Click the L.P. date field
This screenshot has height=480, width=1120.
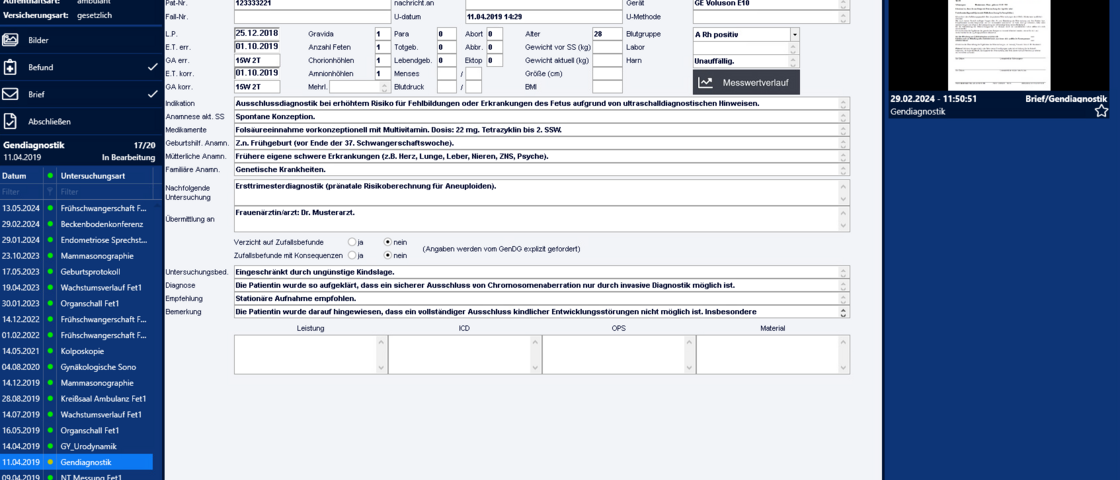tap(256, 34)
